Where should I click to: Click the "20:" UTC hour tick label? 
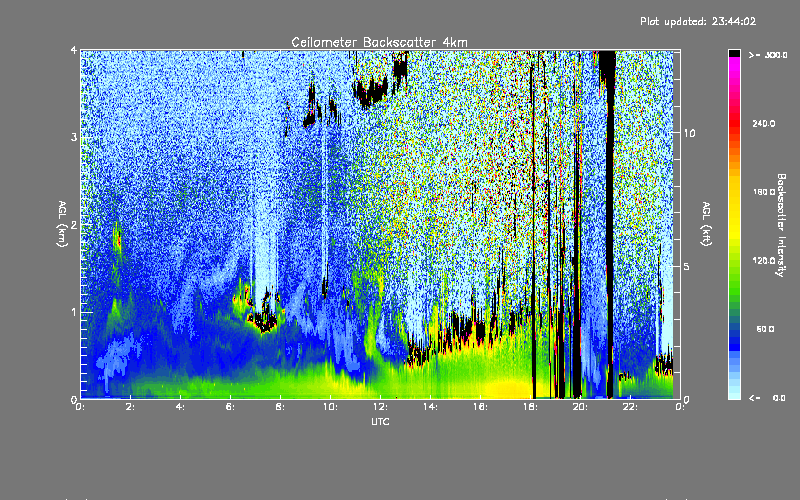click(580, 407)
